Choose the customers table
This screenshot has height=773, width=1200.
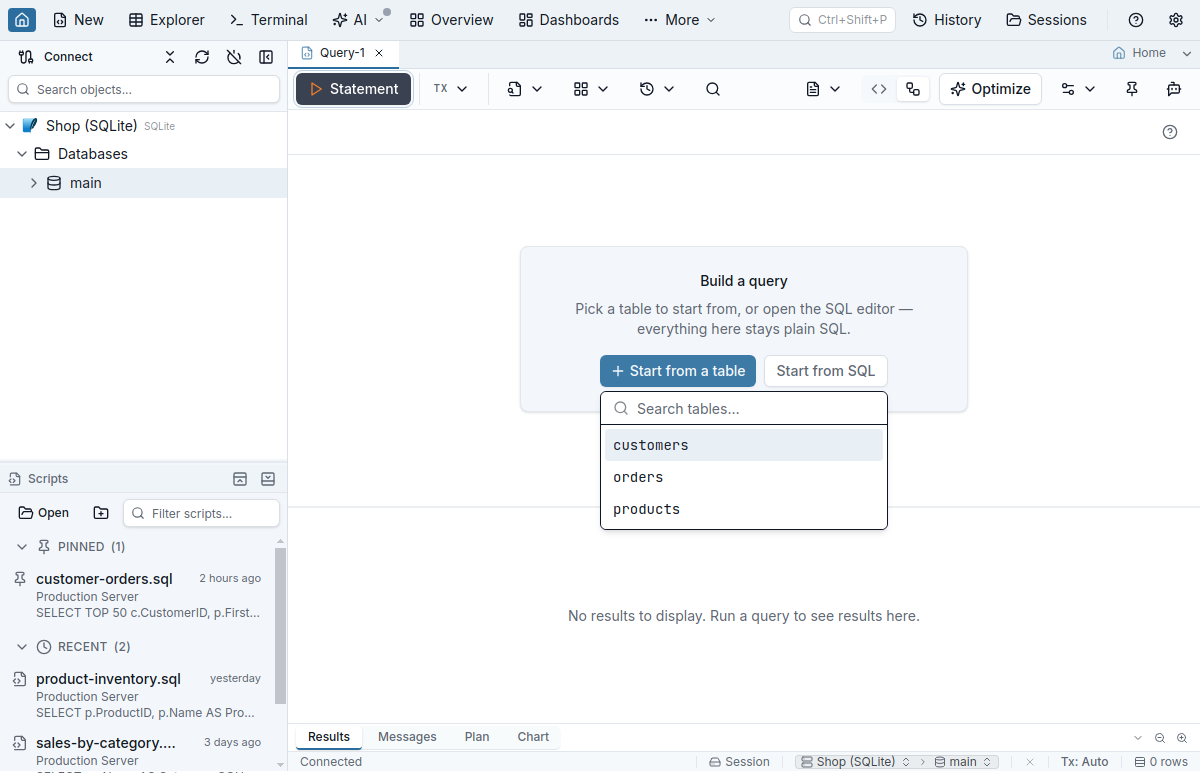tap(744, 445)
